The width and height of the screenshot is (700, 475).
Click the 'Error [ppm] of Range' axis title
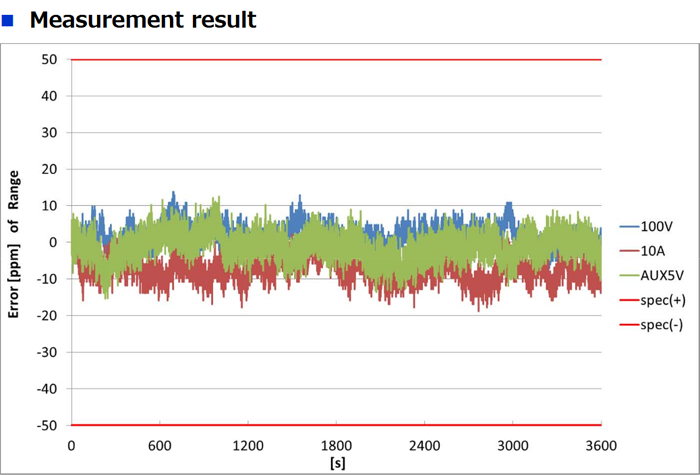16,242
